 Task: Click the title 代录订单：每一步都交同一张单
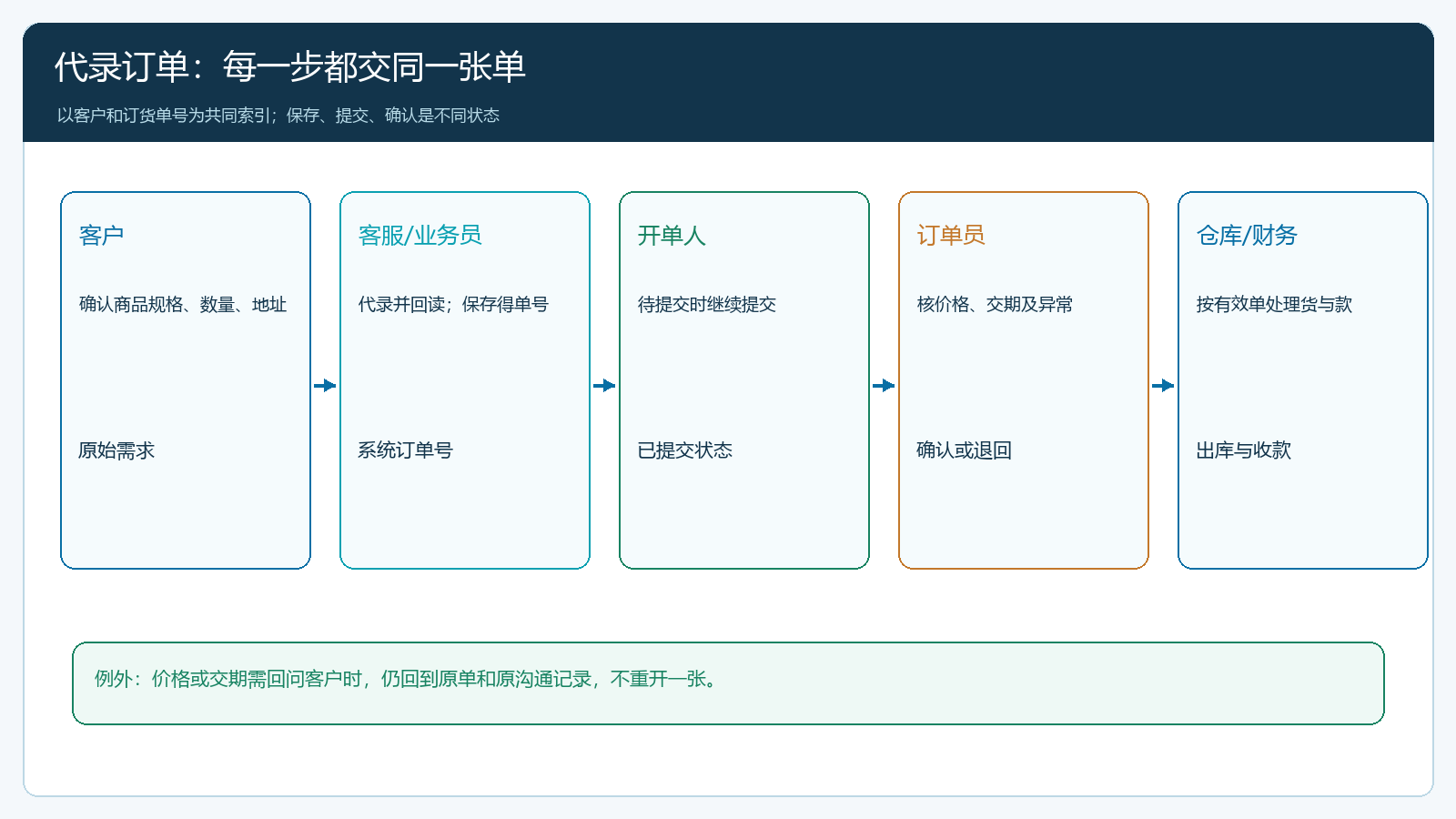point(289,67)
